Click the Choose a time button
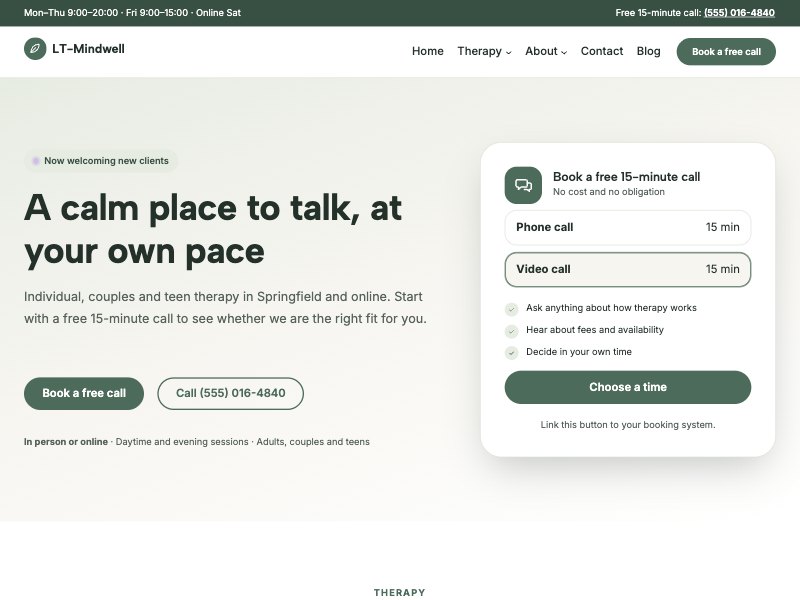The width and height of the screenshot is (800, 600). coord(628,387)
